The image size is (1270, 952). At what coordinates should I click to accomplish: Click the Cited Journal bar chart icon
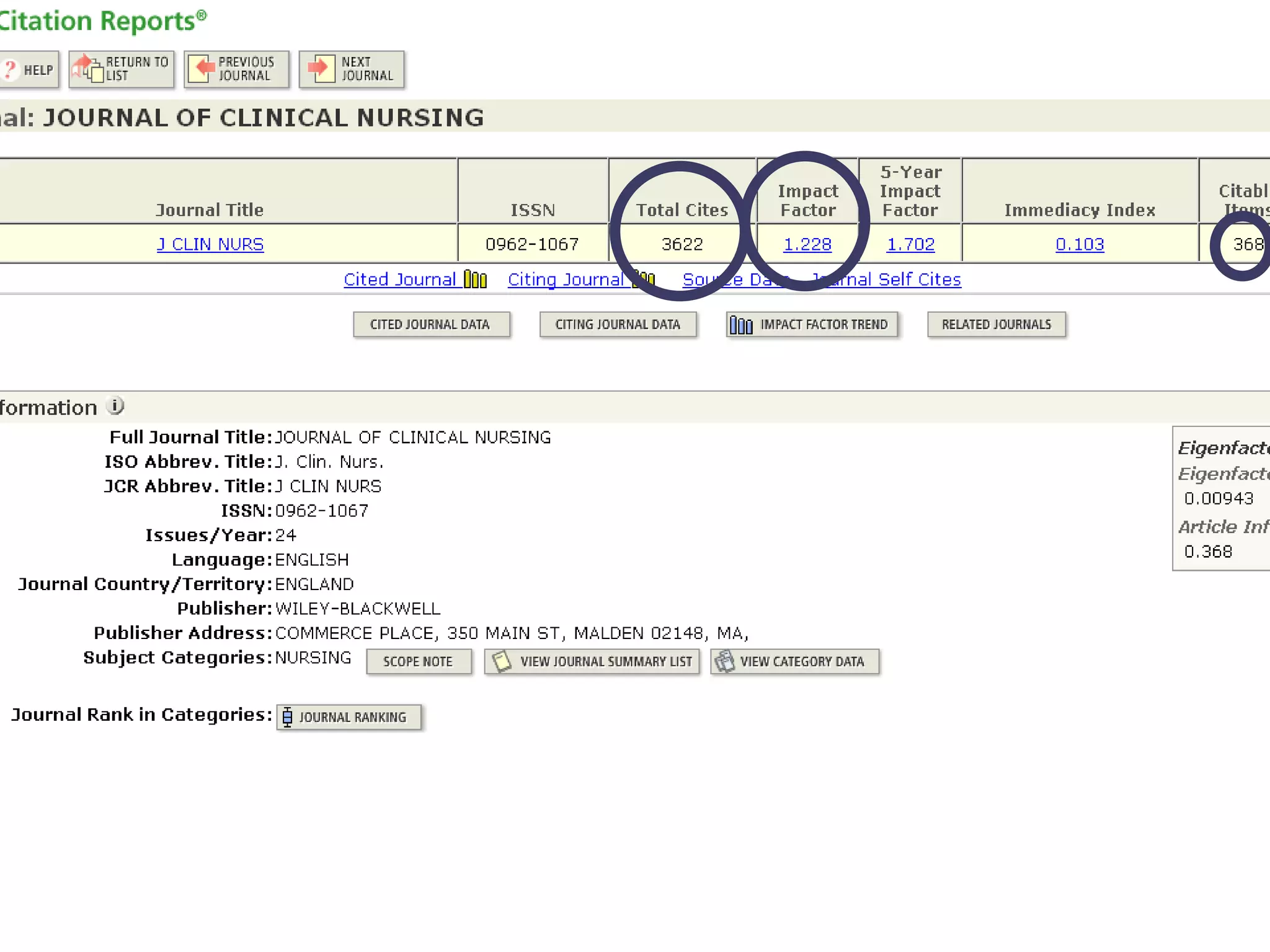pos(476,280)
